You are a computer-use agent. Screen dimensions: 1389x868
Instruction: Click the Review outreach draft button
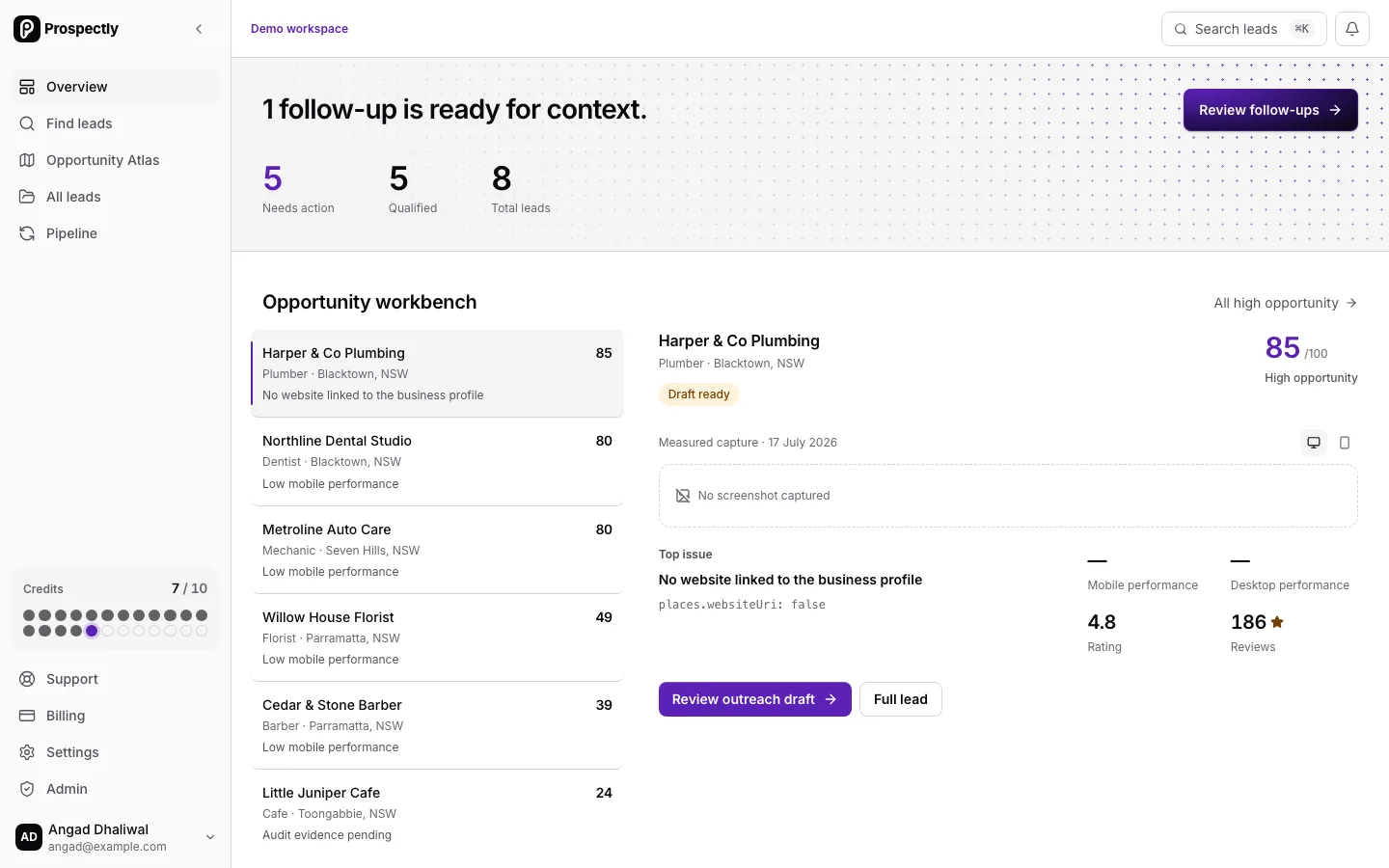coord(755,699)
